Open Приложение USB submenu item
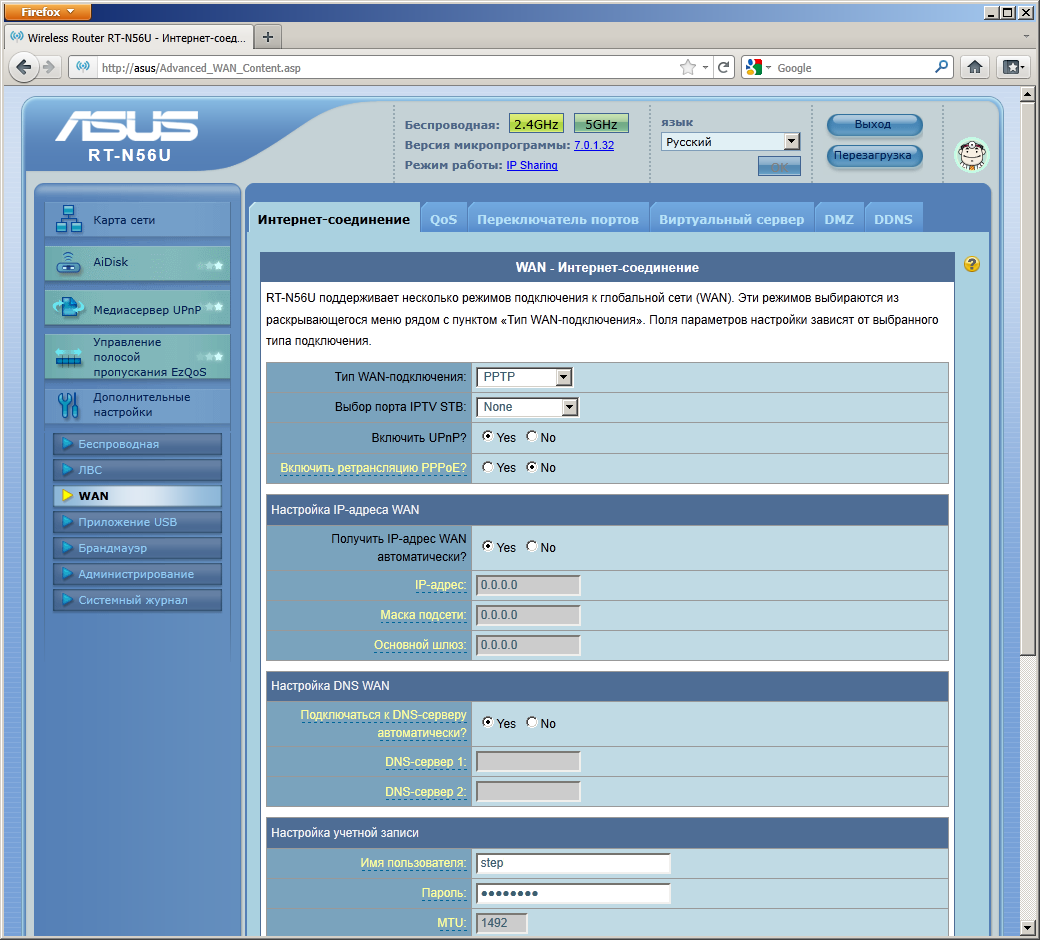 [x=137, y=522]
